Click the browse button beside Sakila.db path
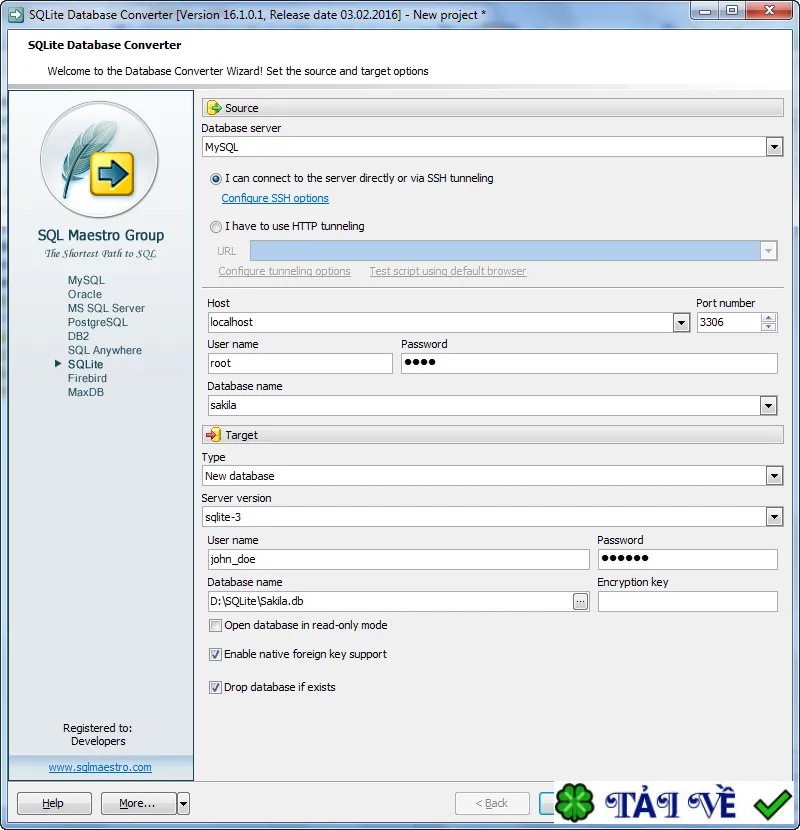800x830 pixels. [x=580, y=601]
